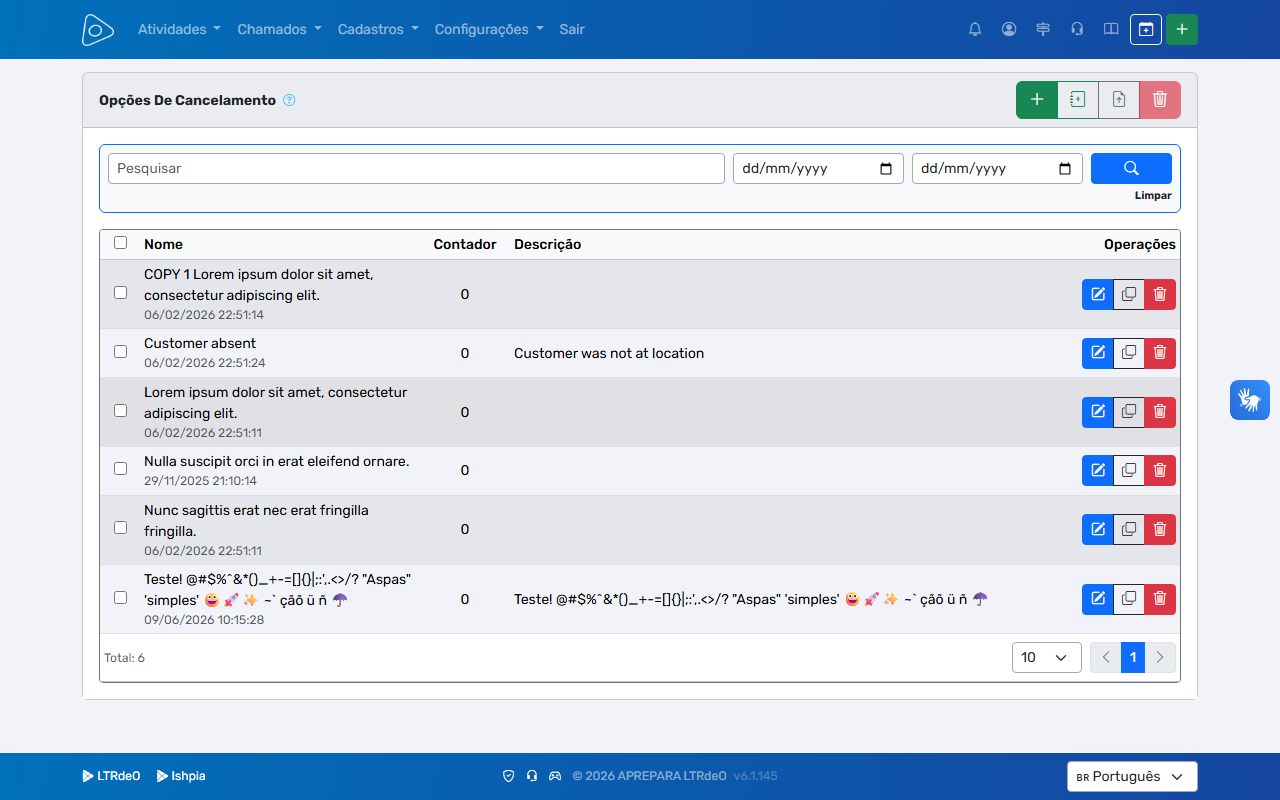Viewport: 1280px width, 800px height.
Task: Delete the 'Teste! @#$%' row
Action: 1160,599
